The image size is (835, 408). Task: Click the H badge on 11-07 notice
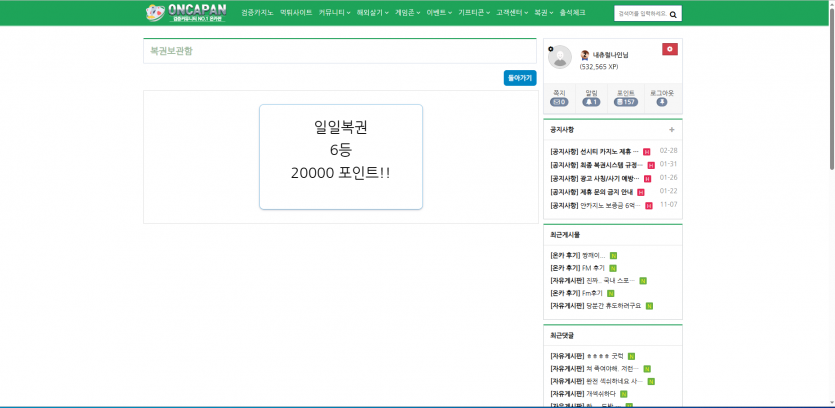tap(649, 206)
